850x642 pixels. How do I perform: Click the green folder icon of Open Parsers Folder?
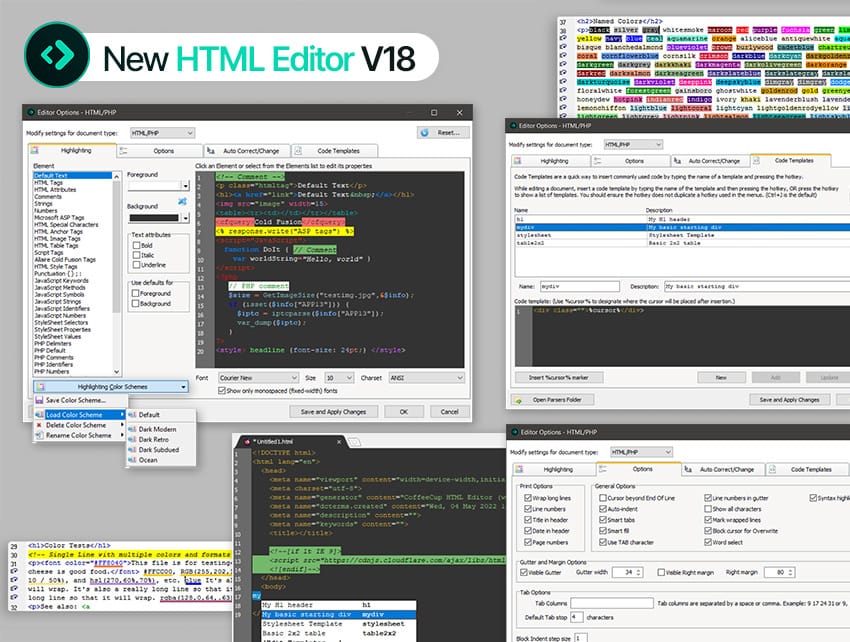click(x=519, y=400)
